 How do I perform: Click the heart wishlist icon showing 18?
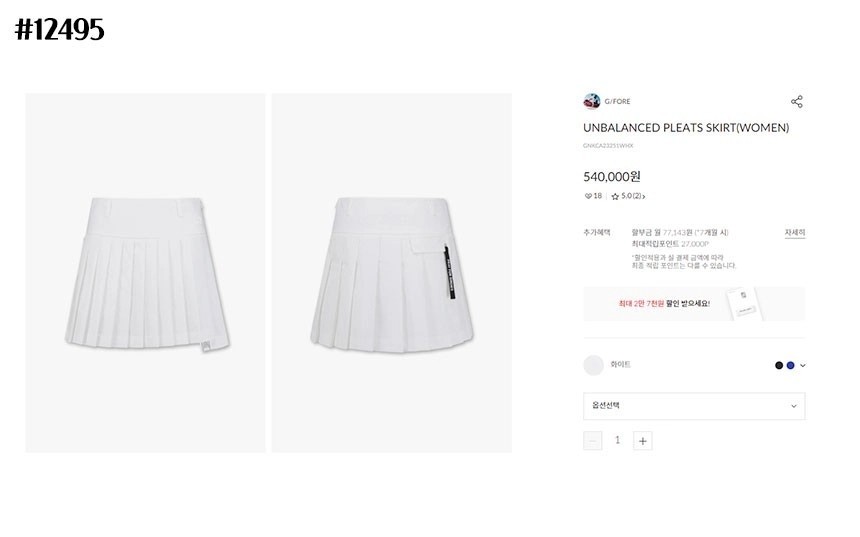(588, 196)
